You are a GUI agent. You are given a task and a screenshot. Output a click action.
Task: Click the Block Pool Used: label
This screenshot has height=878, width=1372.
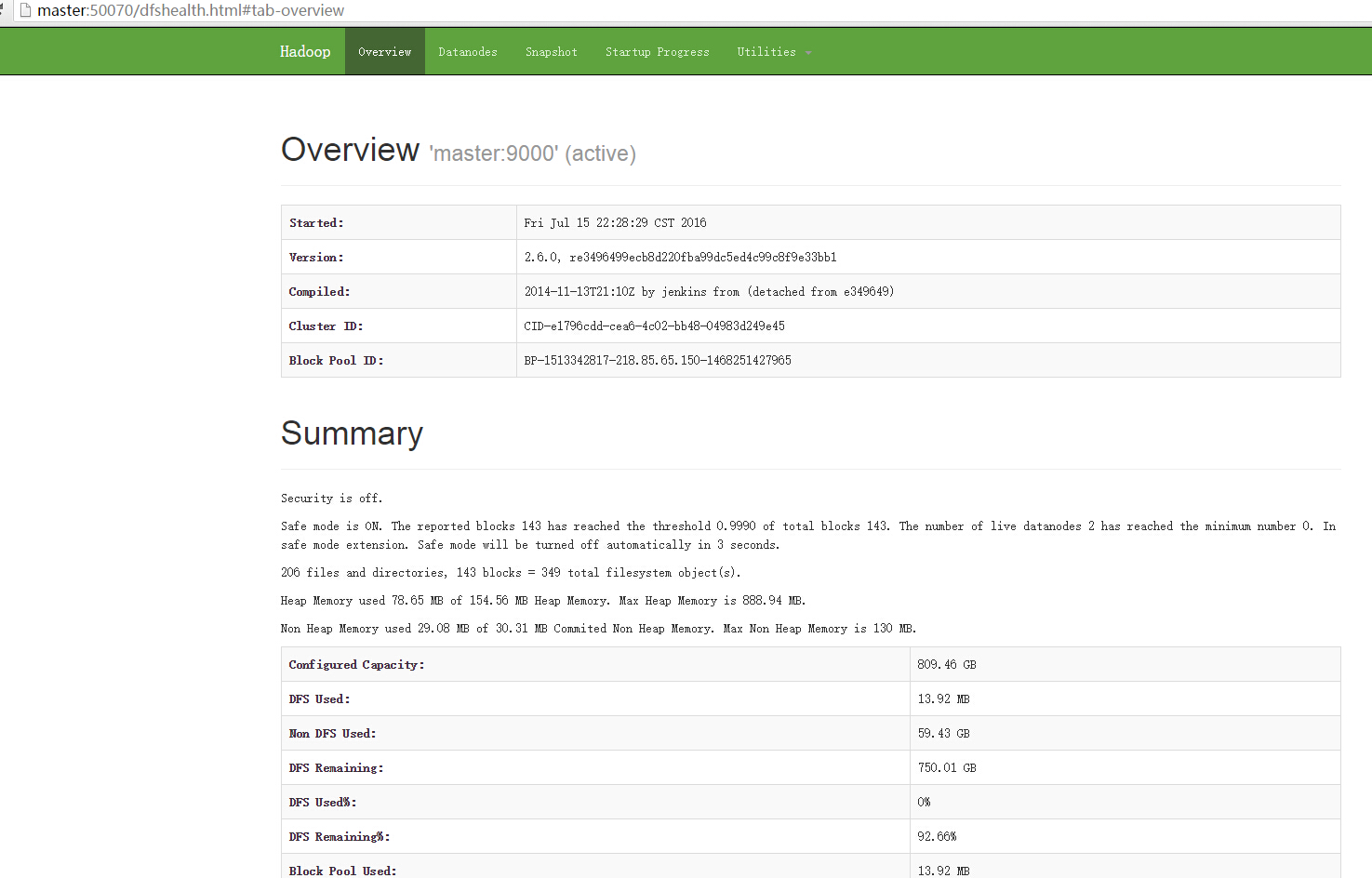click(342, 871)
